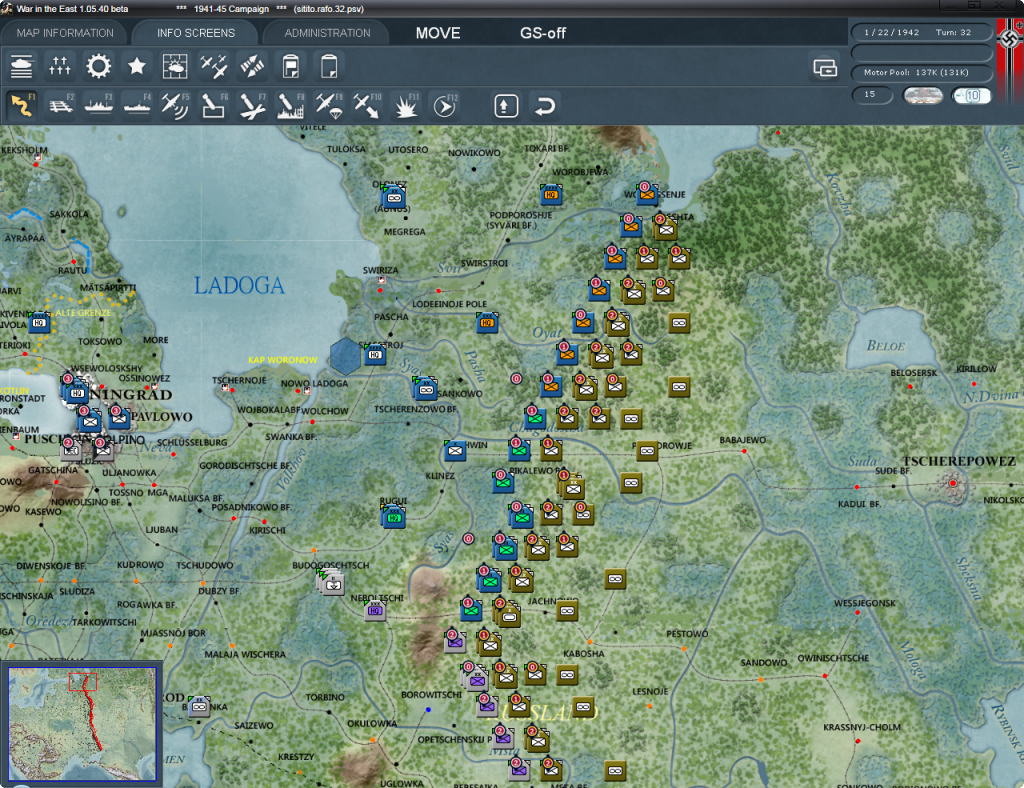
Task: Show the weather map grid icon
Action: (x=175, y=67)
